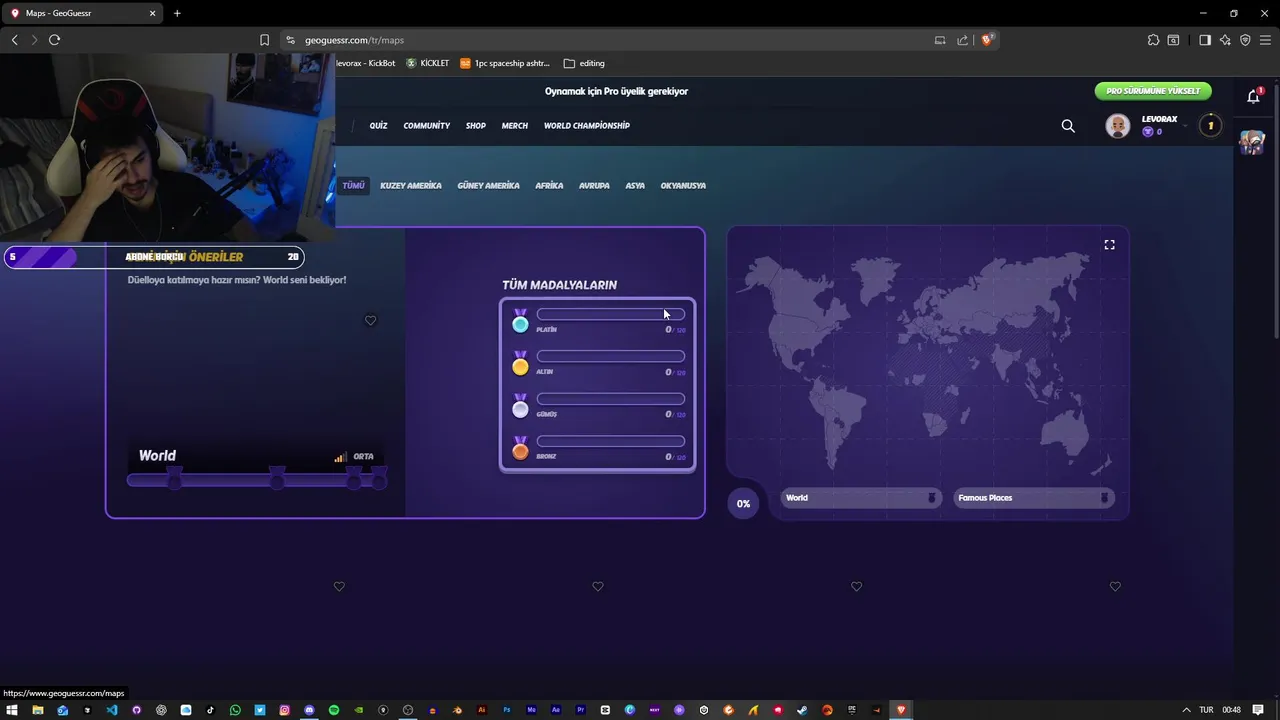Select the GÜNEY AMERİKA tab

pos(488,185)
